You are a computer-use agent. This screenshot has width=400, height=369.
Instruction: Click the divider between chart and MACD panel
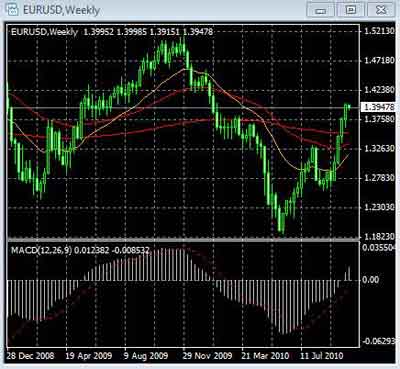tap(183, 239)
